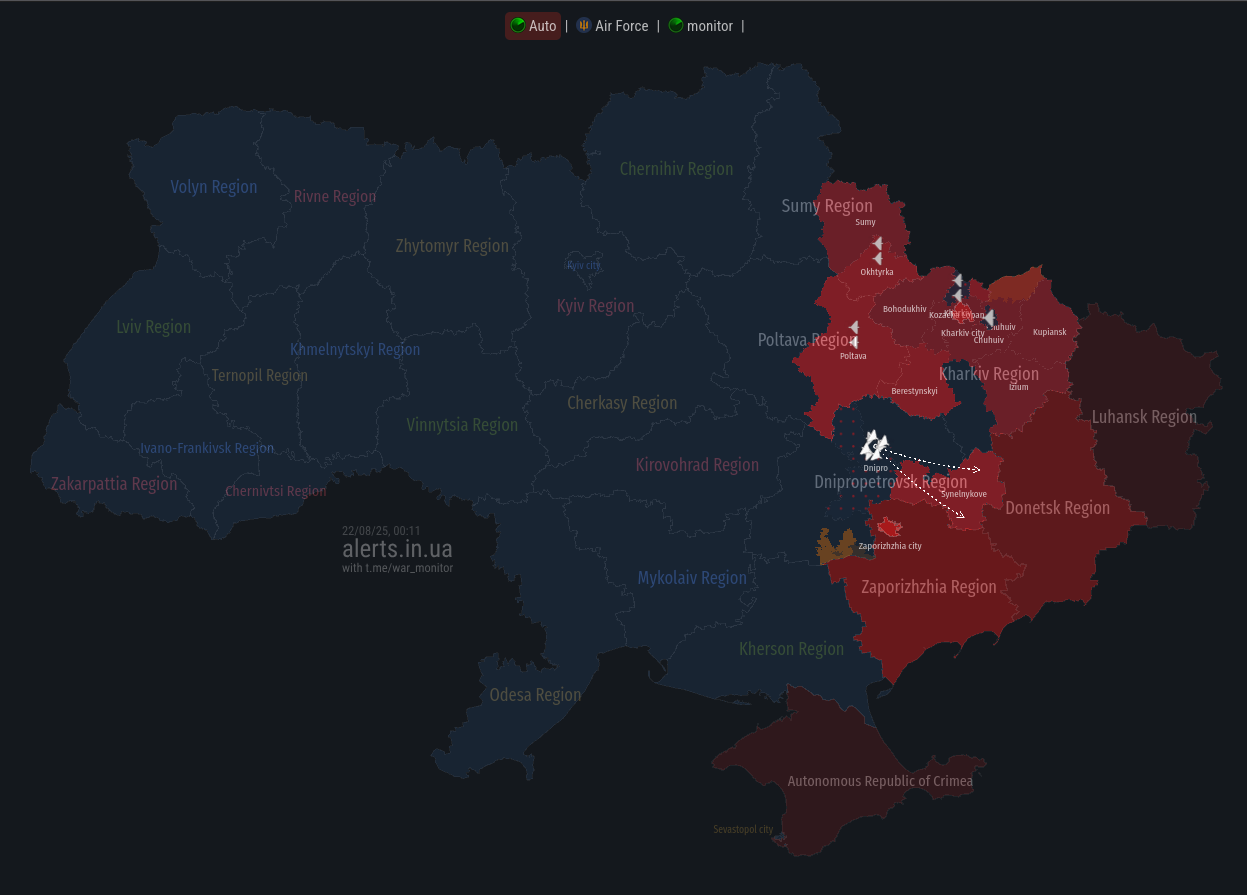The width and height of the screenshot is (1247, 895).
Task: Select the Sevastopol city label
Action: click(x=743, y=830)
